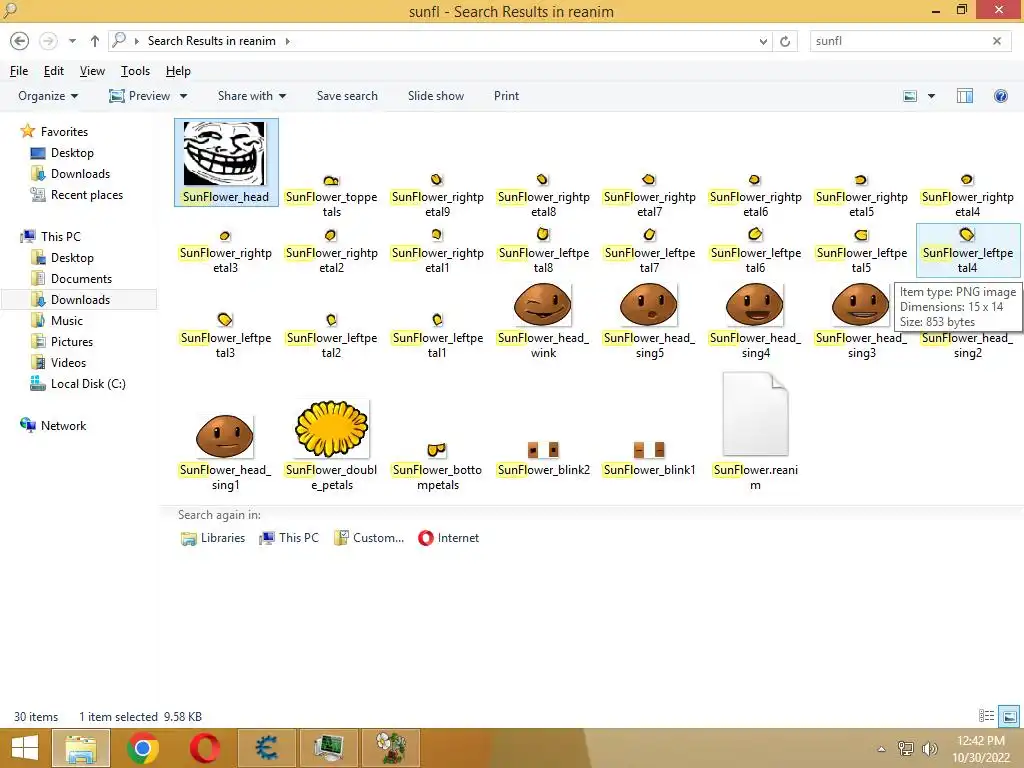Screen dimensions: 1024x768
Task: Select the SunFlower_head troll face thumbnail
Action: click(225, 153)
